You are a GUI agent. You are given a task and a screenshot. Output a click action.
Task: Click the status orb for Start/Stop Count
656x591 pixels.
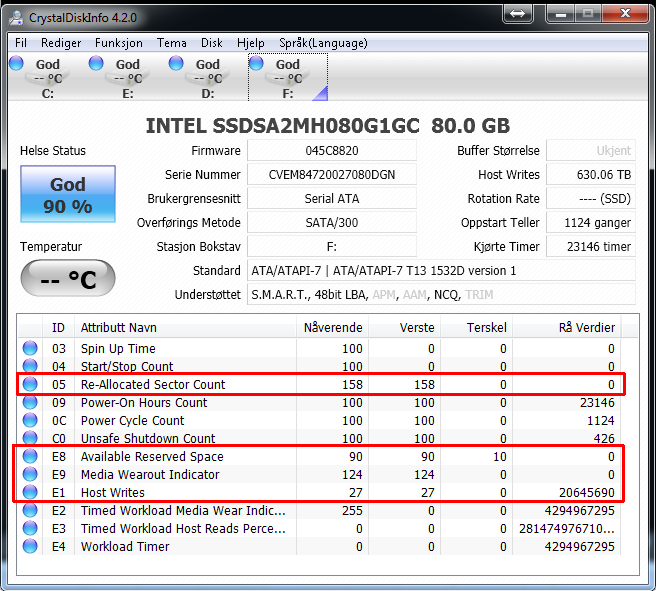pos(30,366)
